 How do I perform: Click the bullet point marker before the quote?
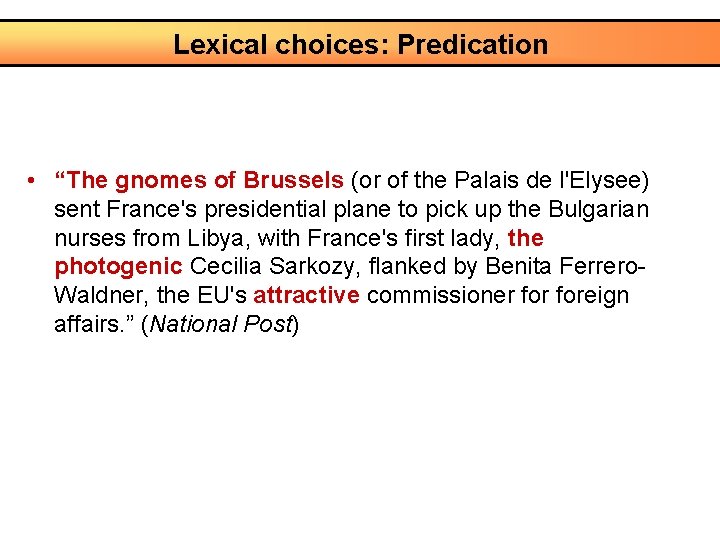33,182
